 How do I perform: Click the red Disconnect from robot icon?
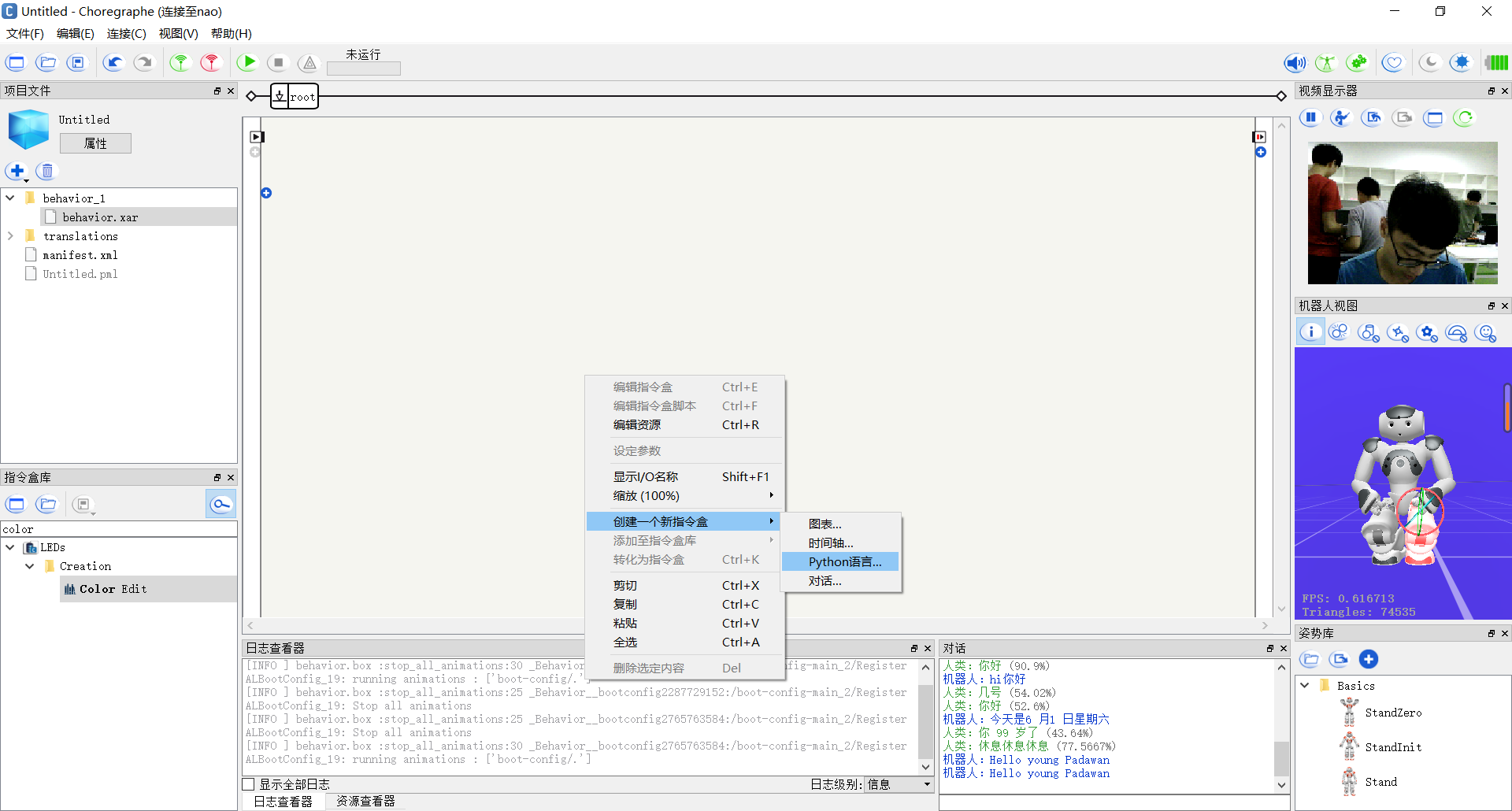[x=210, y=62]
